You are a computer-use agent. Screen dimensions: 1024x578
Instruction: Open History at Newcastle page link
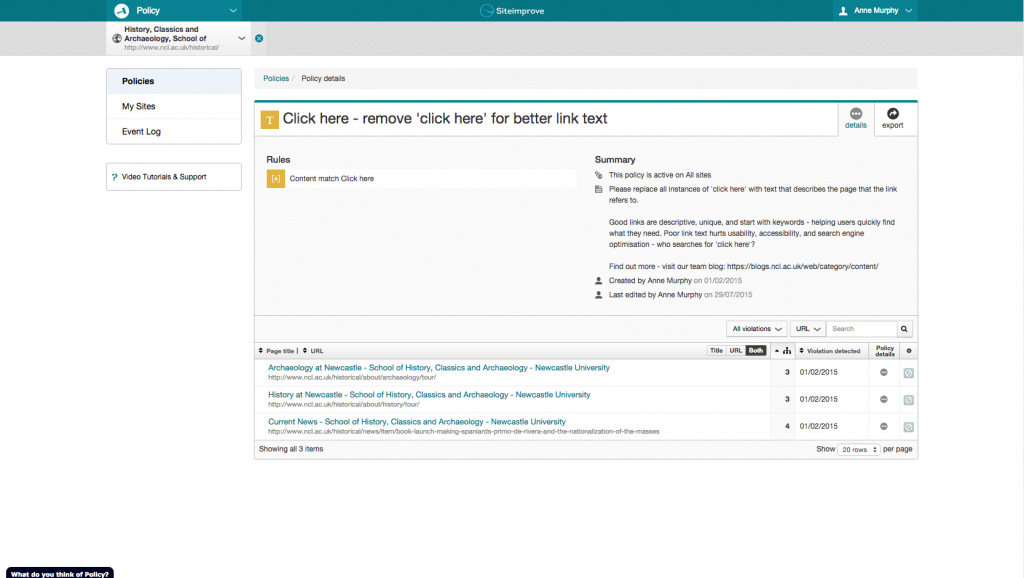[429, 395]
